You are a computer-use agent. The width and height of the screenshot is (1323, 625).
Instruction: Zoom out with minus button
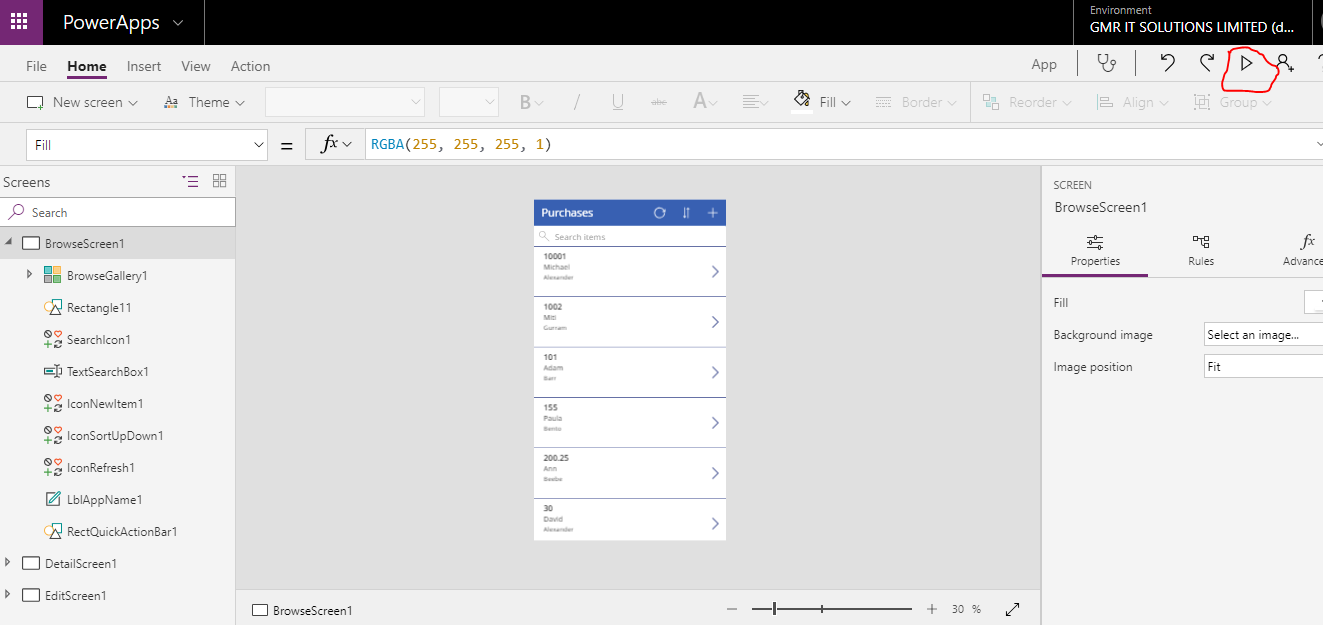732,609
